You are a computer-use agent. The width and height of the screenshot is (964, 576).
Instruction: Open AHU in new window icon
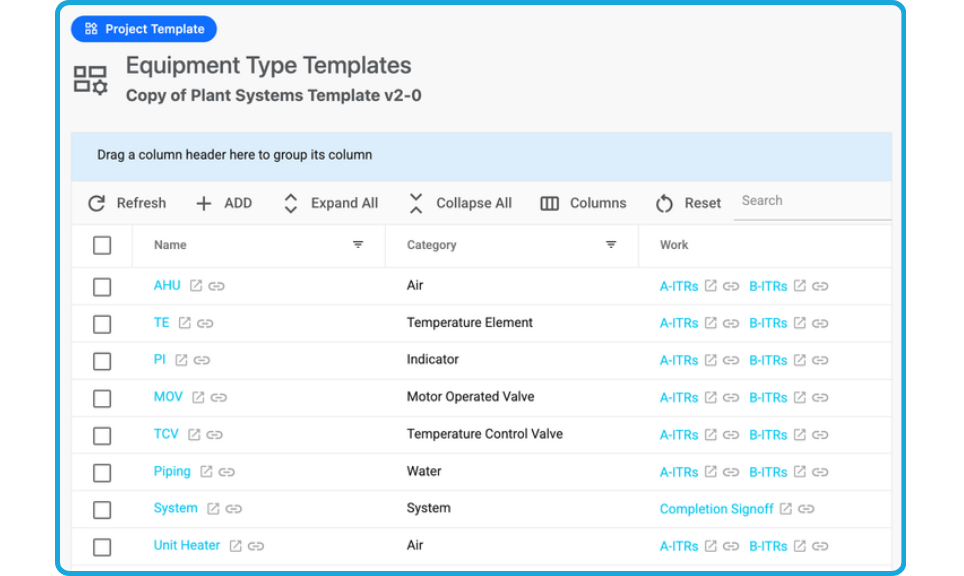point(196,286)
